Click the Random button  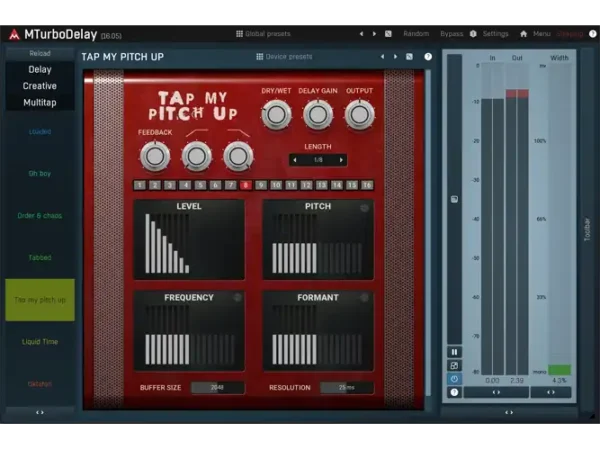416,34
